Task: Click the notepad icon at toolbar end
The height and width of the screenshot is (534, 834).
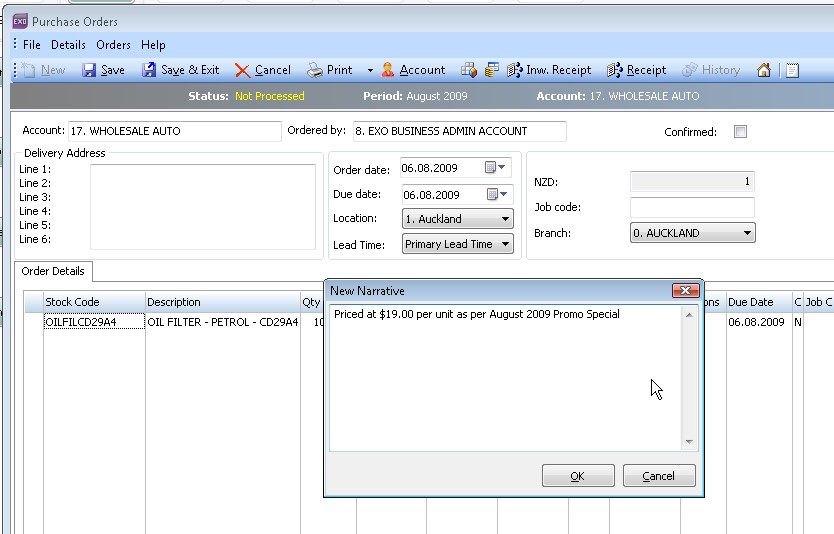Action: click(793, 70)
